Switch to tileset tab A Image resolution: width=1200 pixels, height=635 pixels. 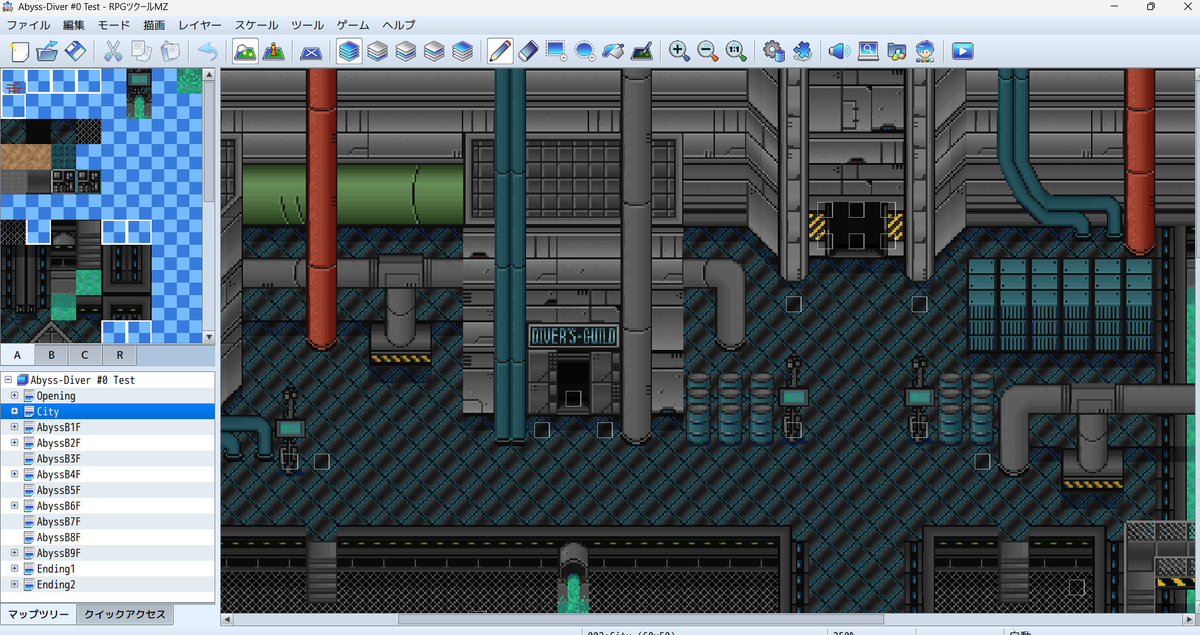pyautogui.click(x=18, y=355)
